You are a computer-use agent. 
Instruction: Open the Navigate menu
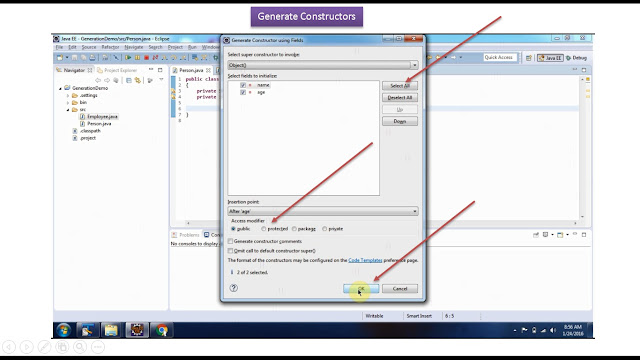point(133,47)
